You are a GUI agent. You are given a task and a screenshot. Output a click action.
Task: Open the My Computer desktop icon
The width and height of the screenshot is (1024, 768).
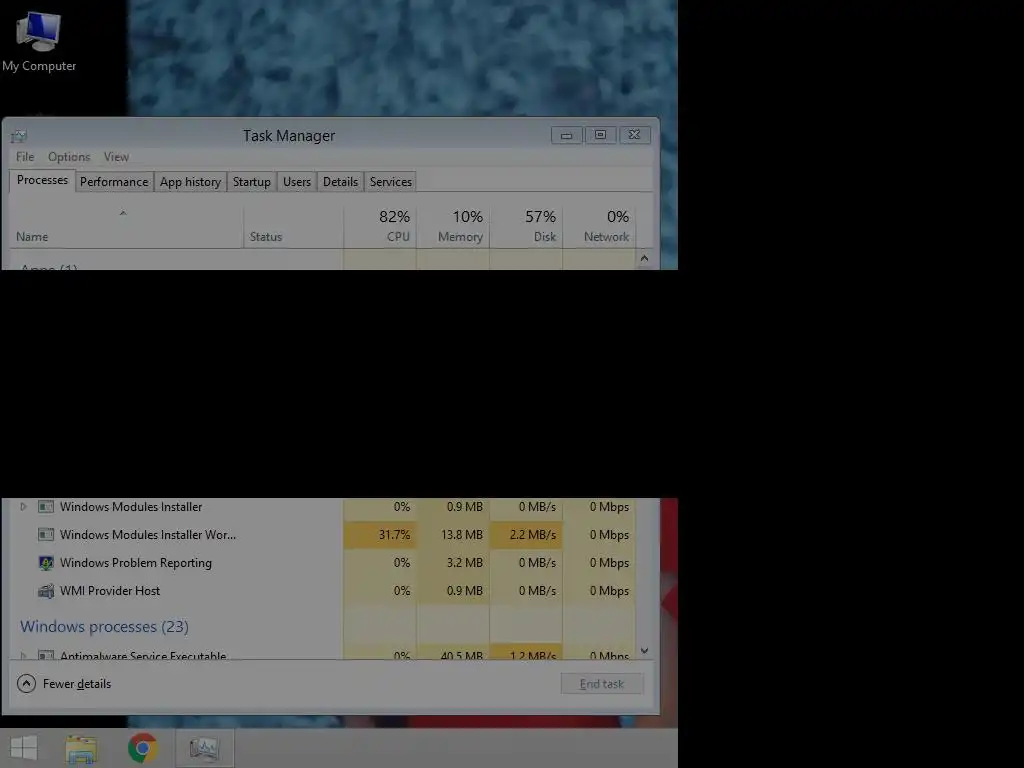[39, 40]
